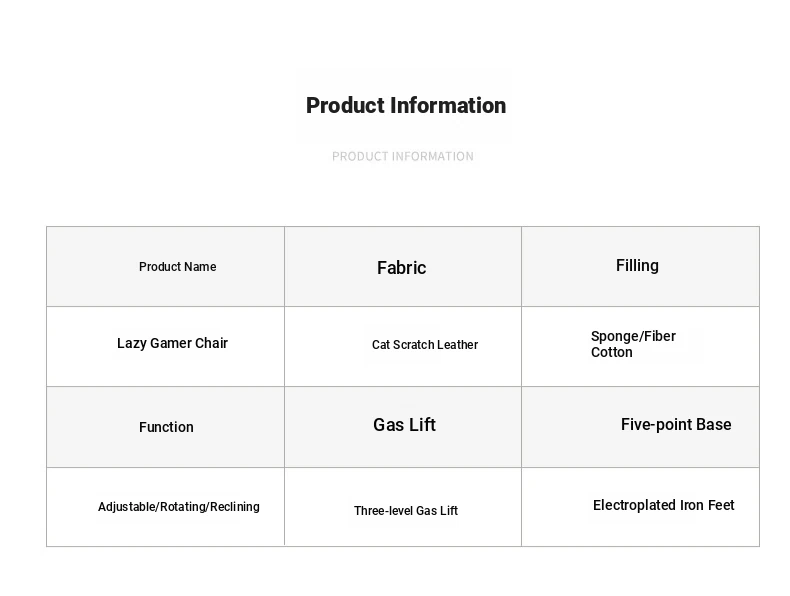Select the Gas Lift header cell

[x=403, y=427]
